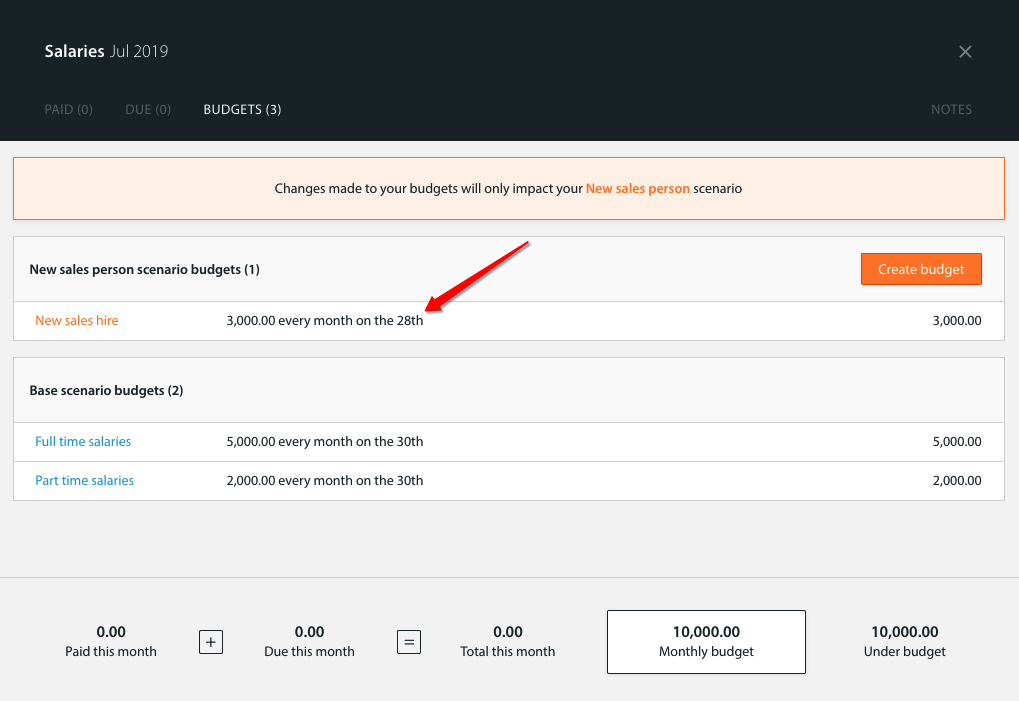Switch to the DUE (0) tab
The image size is (1019, 701).
click(x=147, y=109)
